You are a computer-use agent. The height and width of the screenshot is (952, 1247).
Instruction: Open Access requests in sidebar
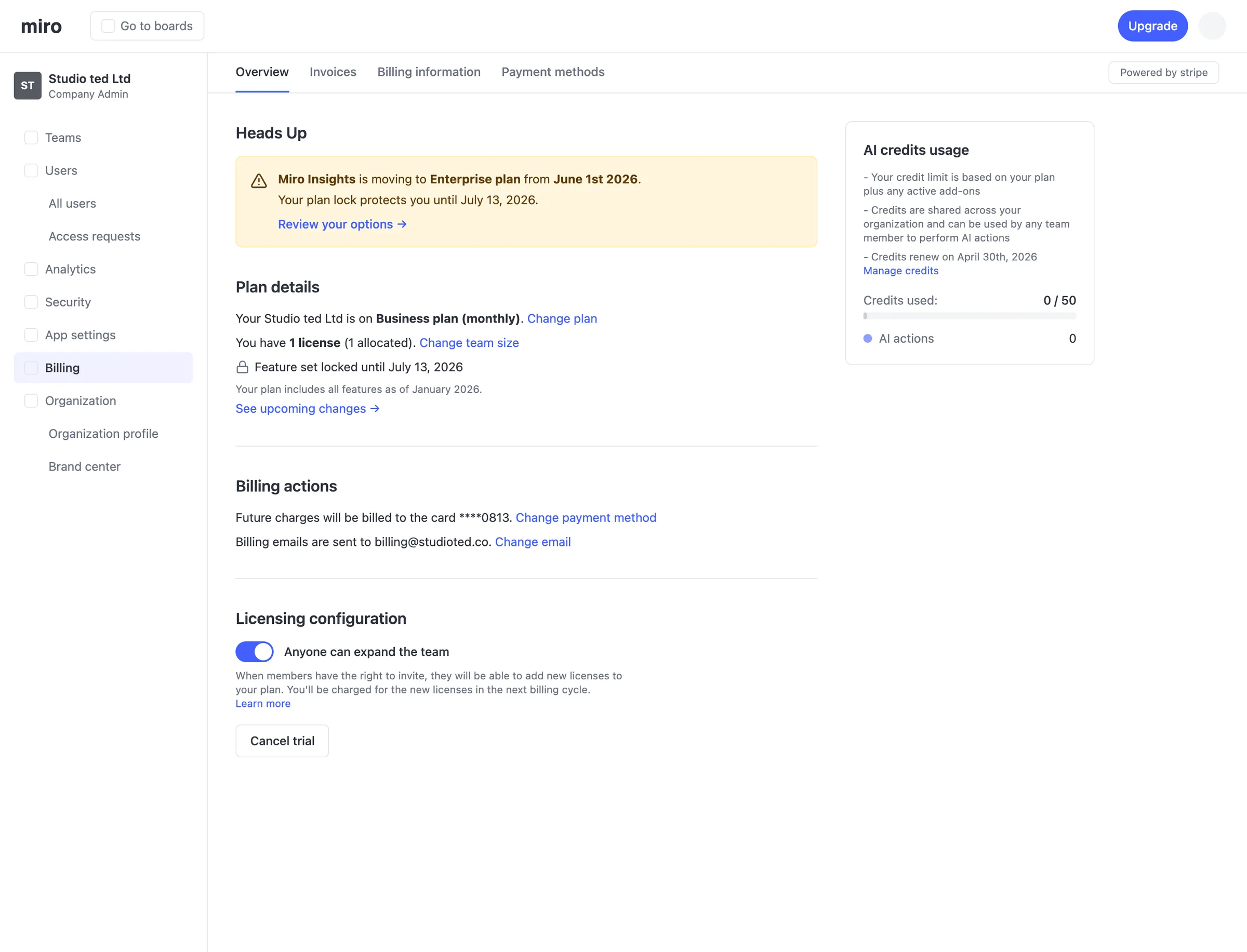(94, 236)
